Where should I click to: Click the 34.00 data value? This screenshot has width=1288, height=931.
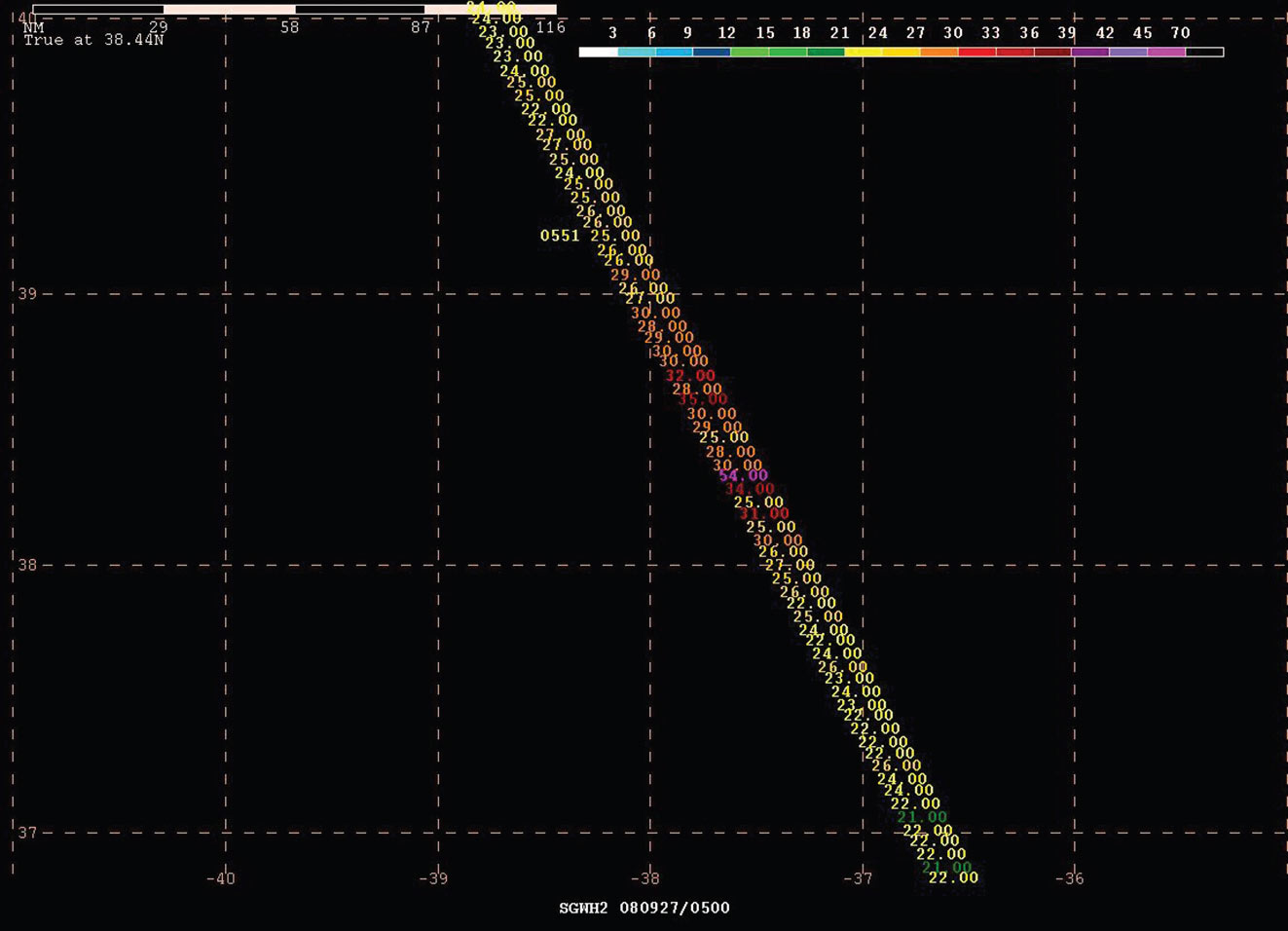tap(750, 489)
